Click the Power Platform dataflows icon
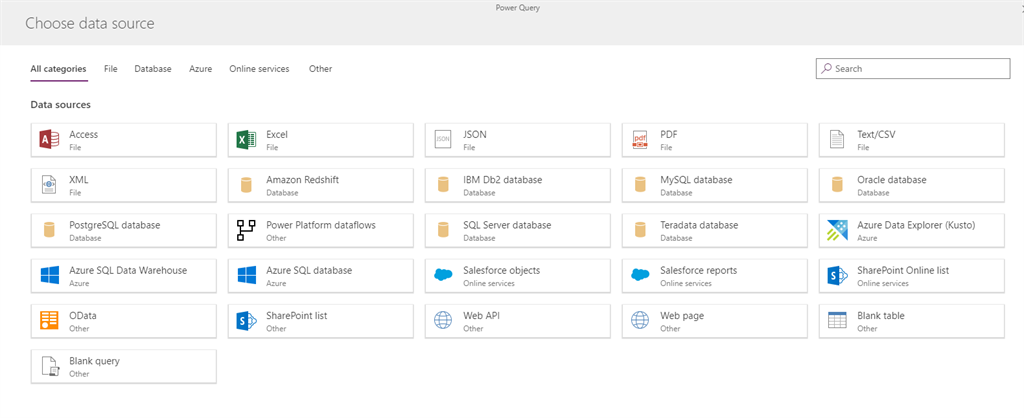 (x=246, y=230)
